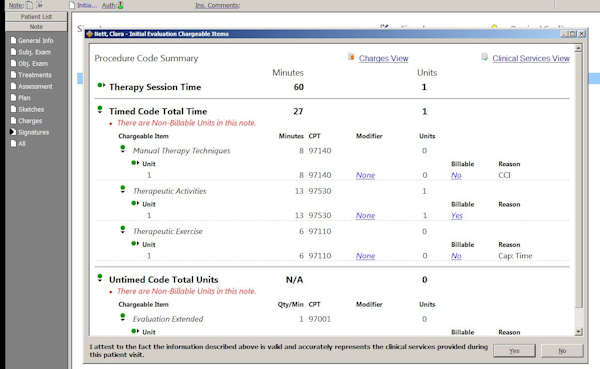Image resolution: width=600 pixels, height=369 pixels.
Task: Collapse Evaluation Extended item
Action: (122, 317)
